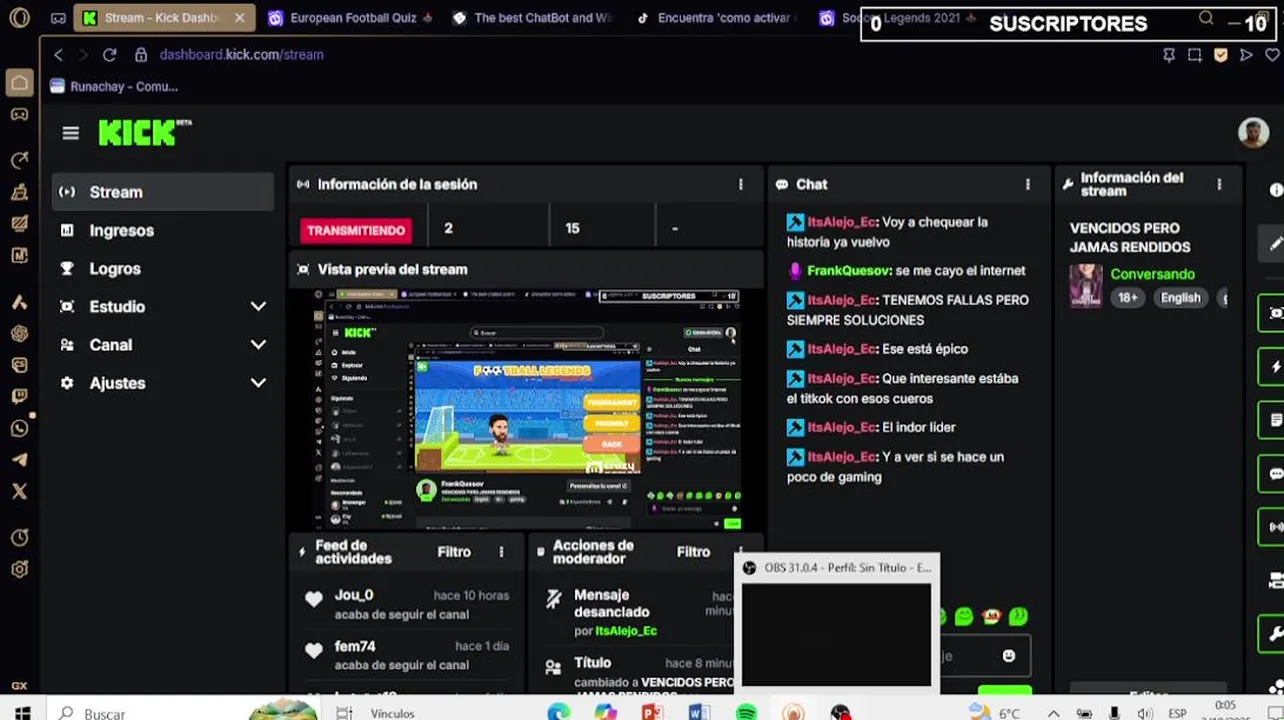Open Feed de actividades options menu
Image resolution: width=1284 pixels, height=720 pixels.
coord(501,552)
